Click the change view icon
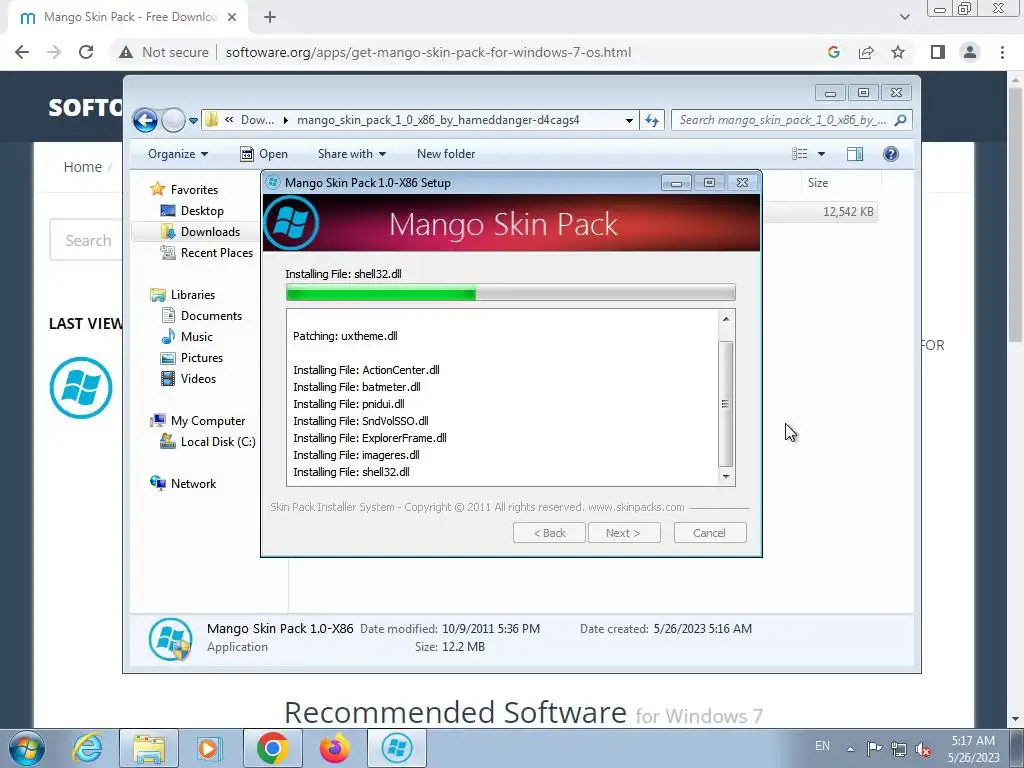 pyautogui.click(x=799, y=154)
